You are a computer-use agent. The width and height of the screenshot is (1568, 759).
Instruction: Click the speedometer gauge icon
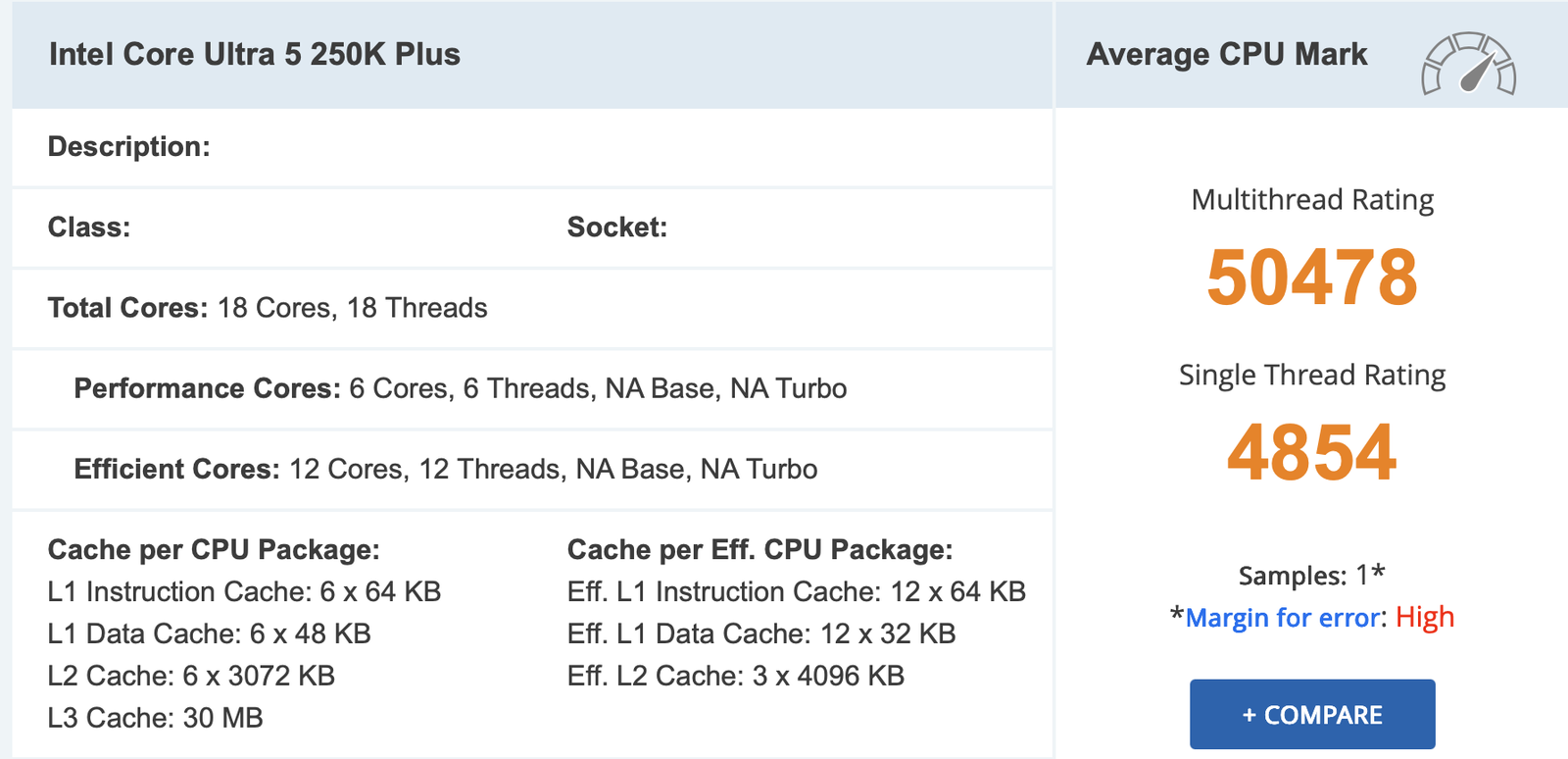click(x=1468, y=65)
